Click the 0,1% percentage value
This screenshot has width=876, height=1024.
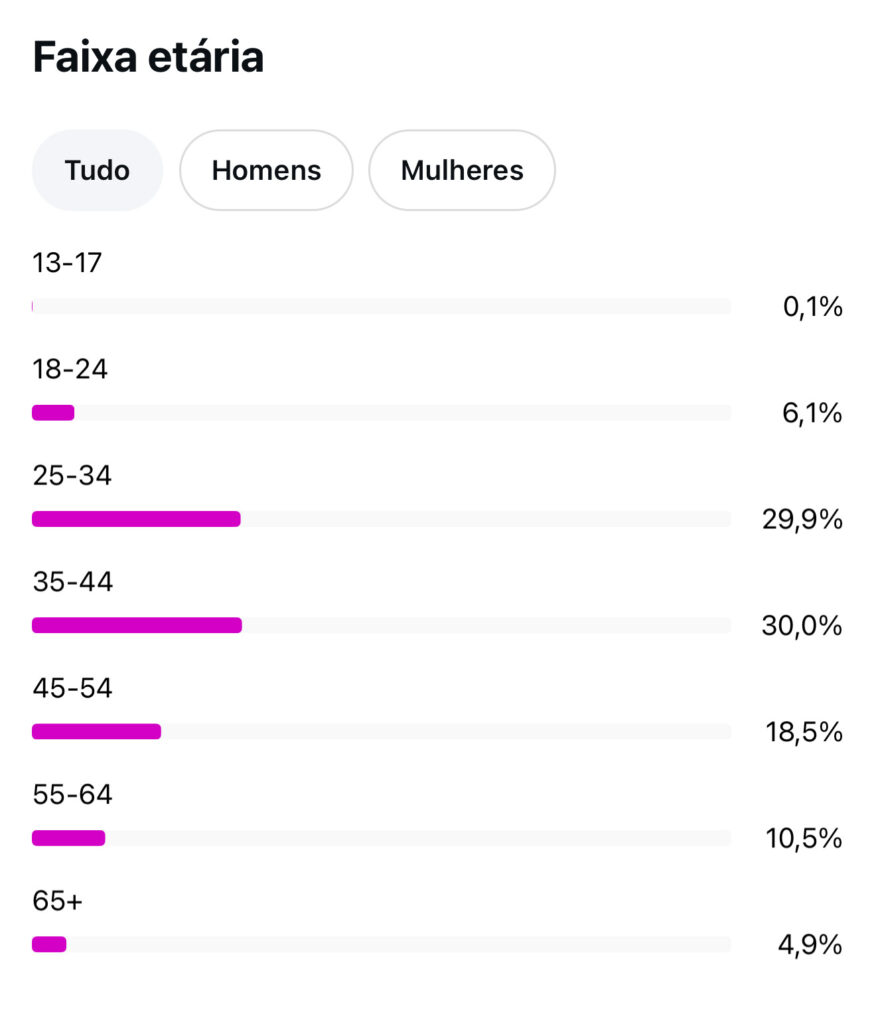point(812,307)
